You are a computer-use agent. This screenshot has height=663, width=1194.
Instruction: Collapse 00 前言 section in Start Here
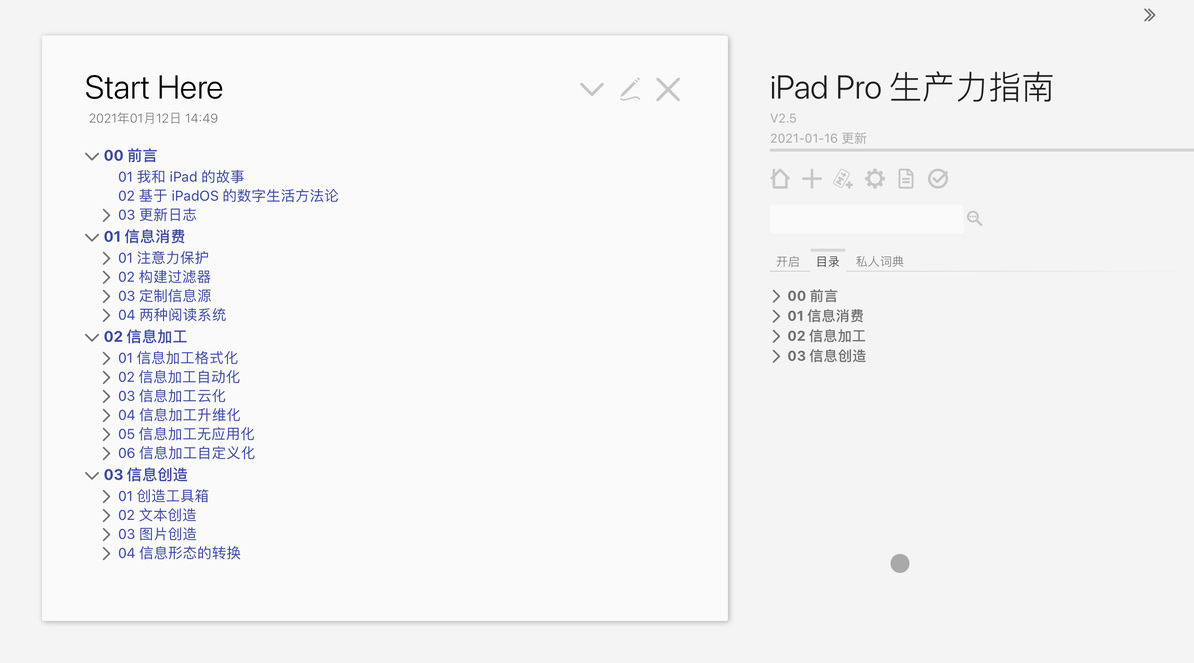click(x=91, y=156)
